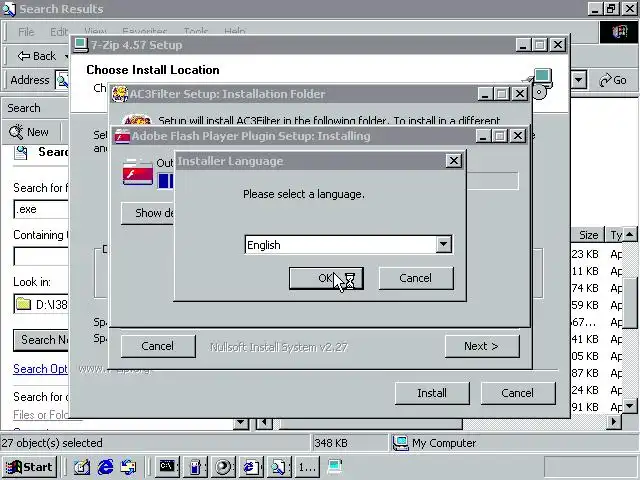Click the taskbar button labeled 1...
Image resolution: width=640 pixels, height=480 pixels.
tap(307, 467)
